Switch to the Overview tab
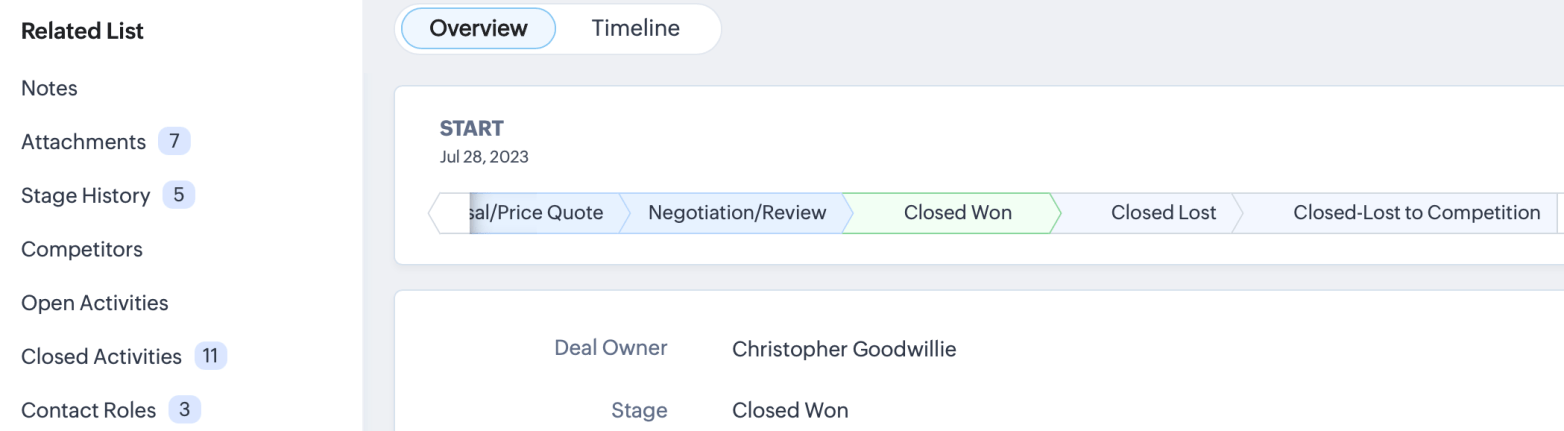This screenshot has width=1564, height=431. point(478,29)
